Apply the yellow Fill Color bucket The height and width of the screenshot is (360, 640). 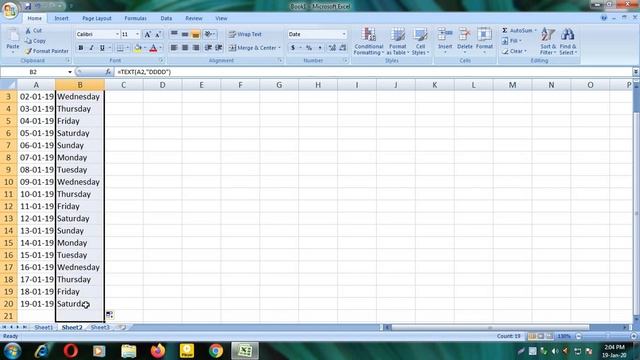(x=138, y=48)
